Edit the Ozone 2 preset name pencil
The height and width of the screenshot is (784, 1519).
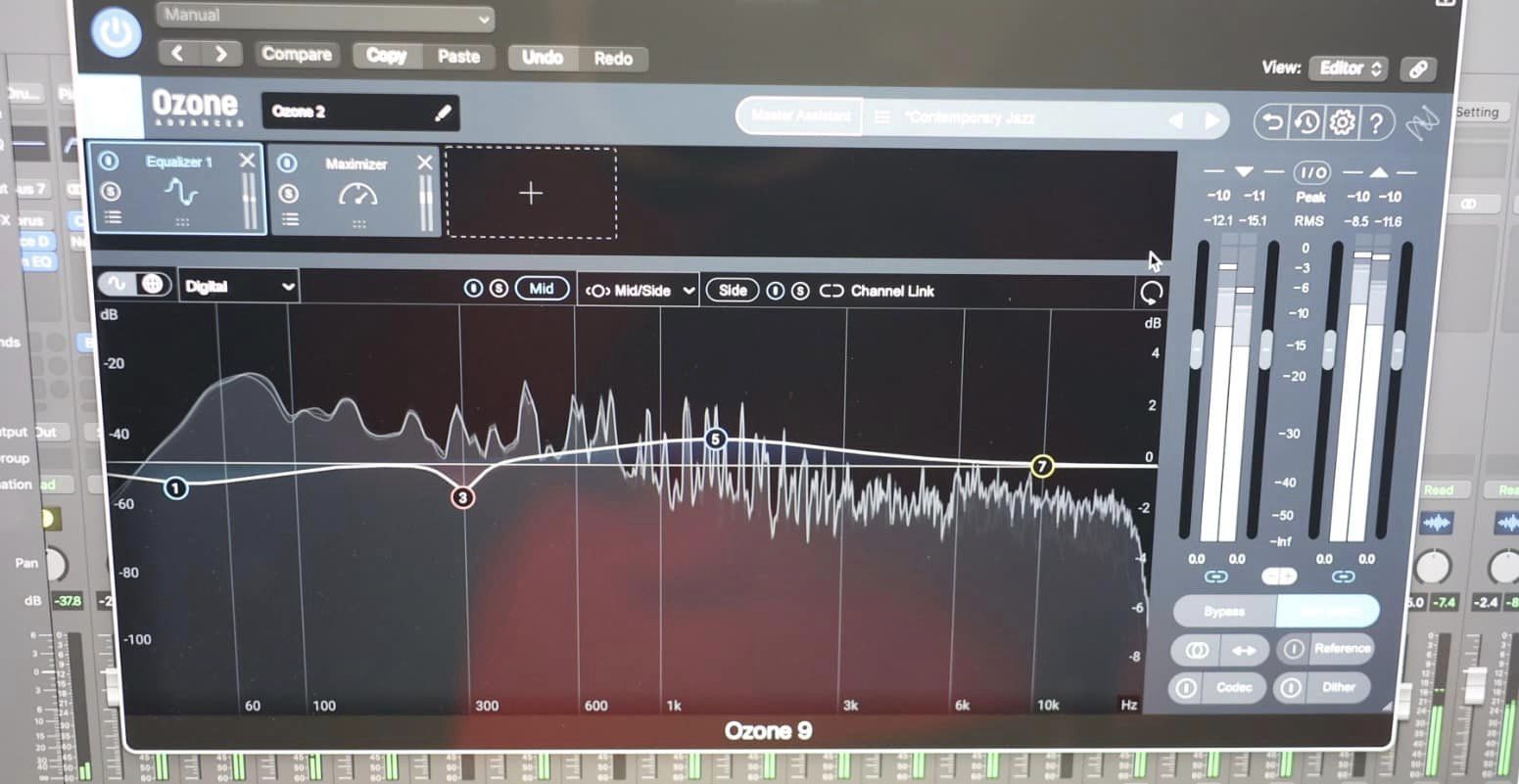click(x=443, y=114)
